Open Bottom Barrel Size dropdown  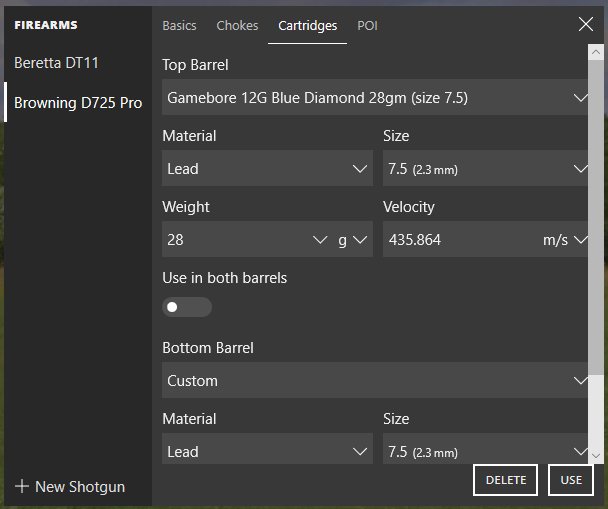[x=485, y=452]
